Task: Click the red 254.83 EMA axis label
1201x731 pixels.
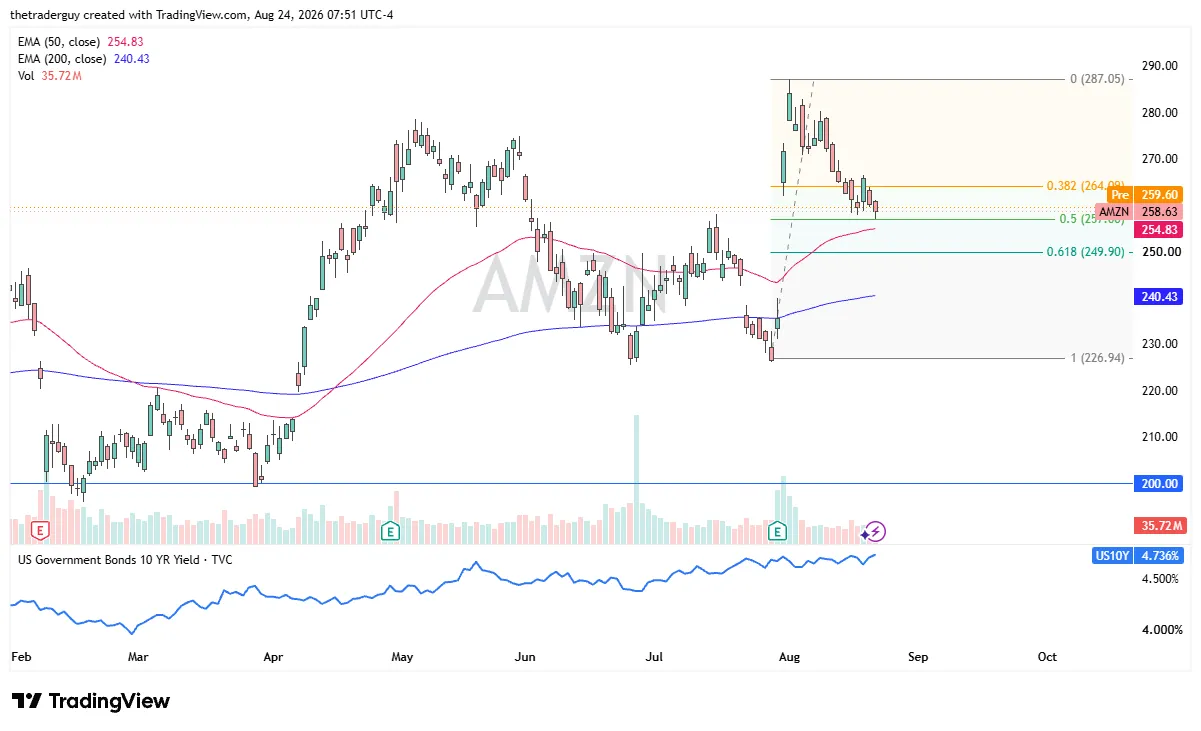Action: tap(1161, 229)
